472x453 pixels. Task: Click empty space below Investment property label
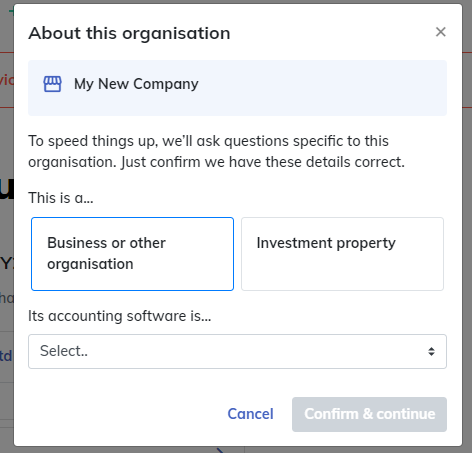tap(342, 272)
